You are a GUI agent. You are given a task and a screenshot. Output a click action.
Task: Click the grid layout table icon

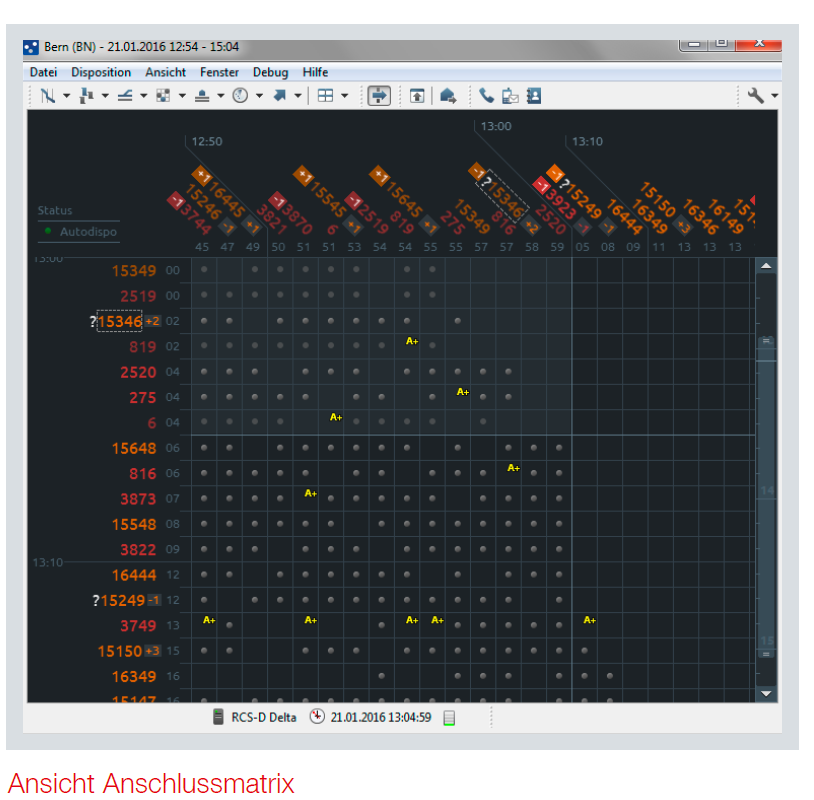pyautogui.click(x=325, y=96)
